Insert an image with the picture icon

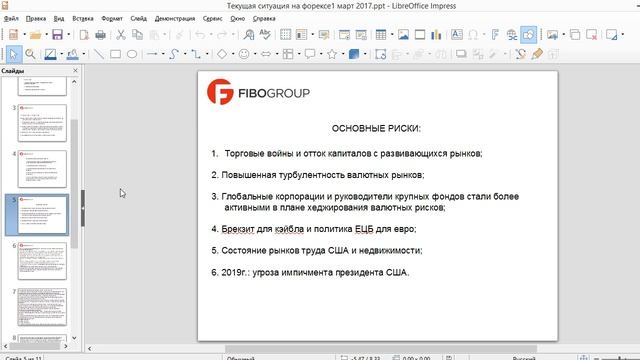click(x=403, y=35)
